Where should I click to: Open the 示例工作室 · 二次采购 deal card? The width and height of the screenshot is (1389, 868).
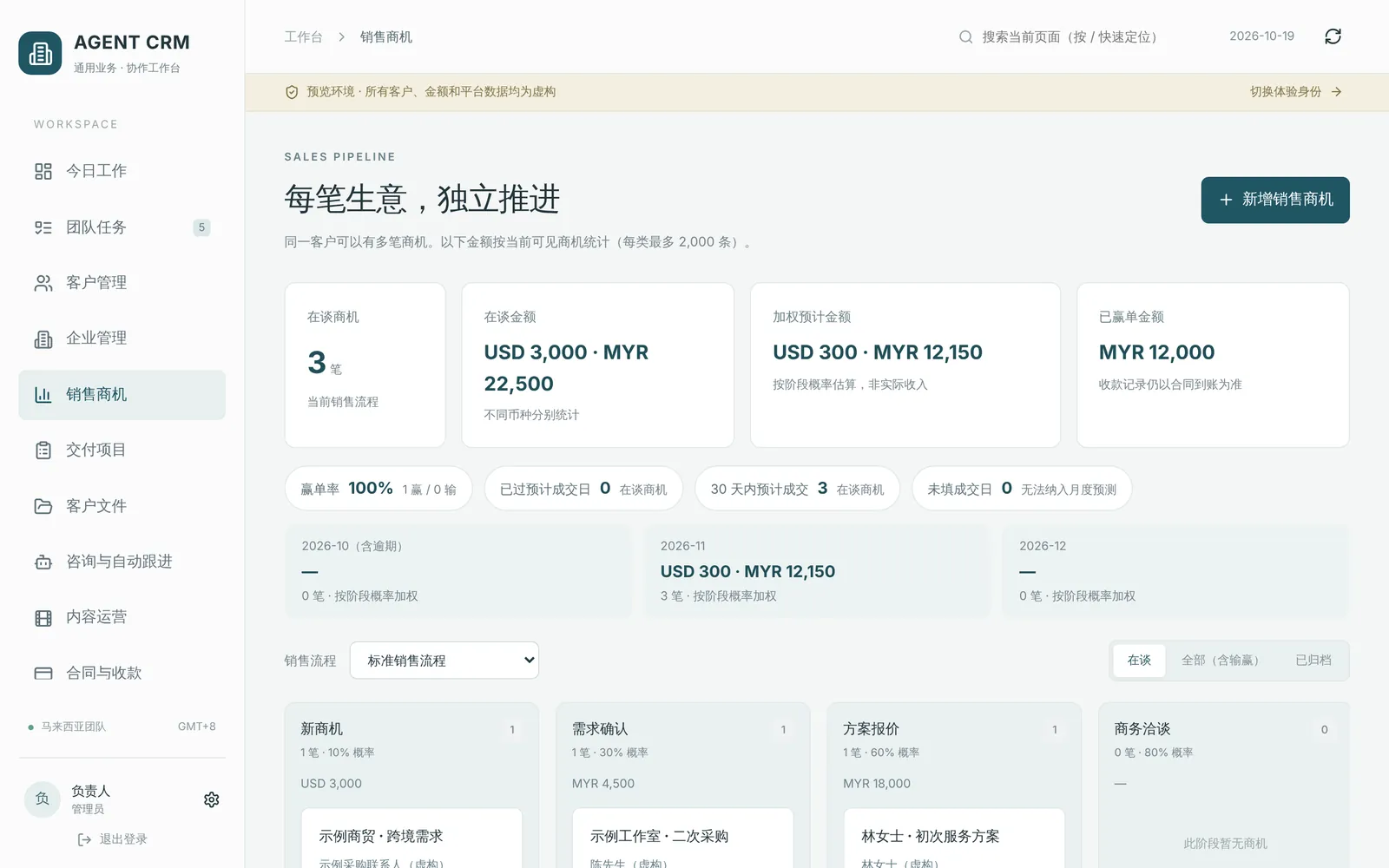(x=683, y=838)
